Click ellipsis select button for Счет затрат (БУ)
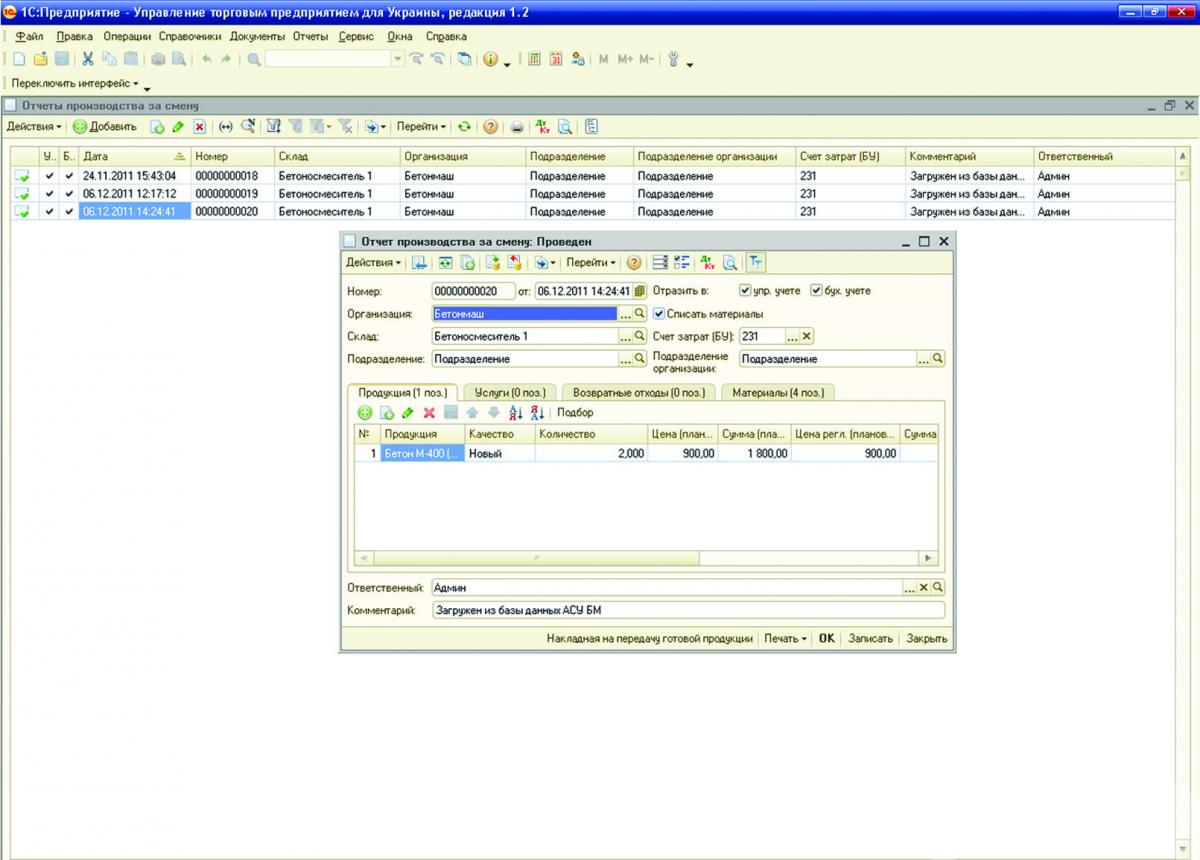The width and height of the screenshot is (1200, 860). 792,336
